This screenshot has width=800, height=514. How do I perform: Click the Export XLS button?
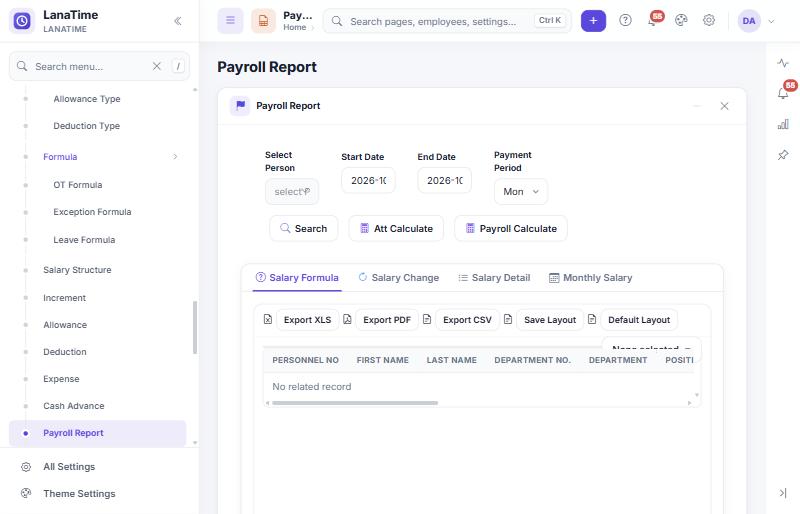(x=307, y=320)
